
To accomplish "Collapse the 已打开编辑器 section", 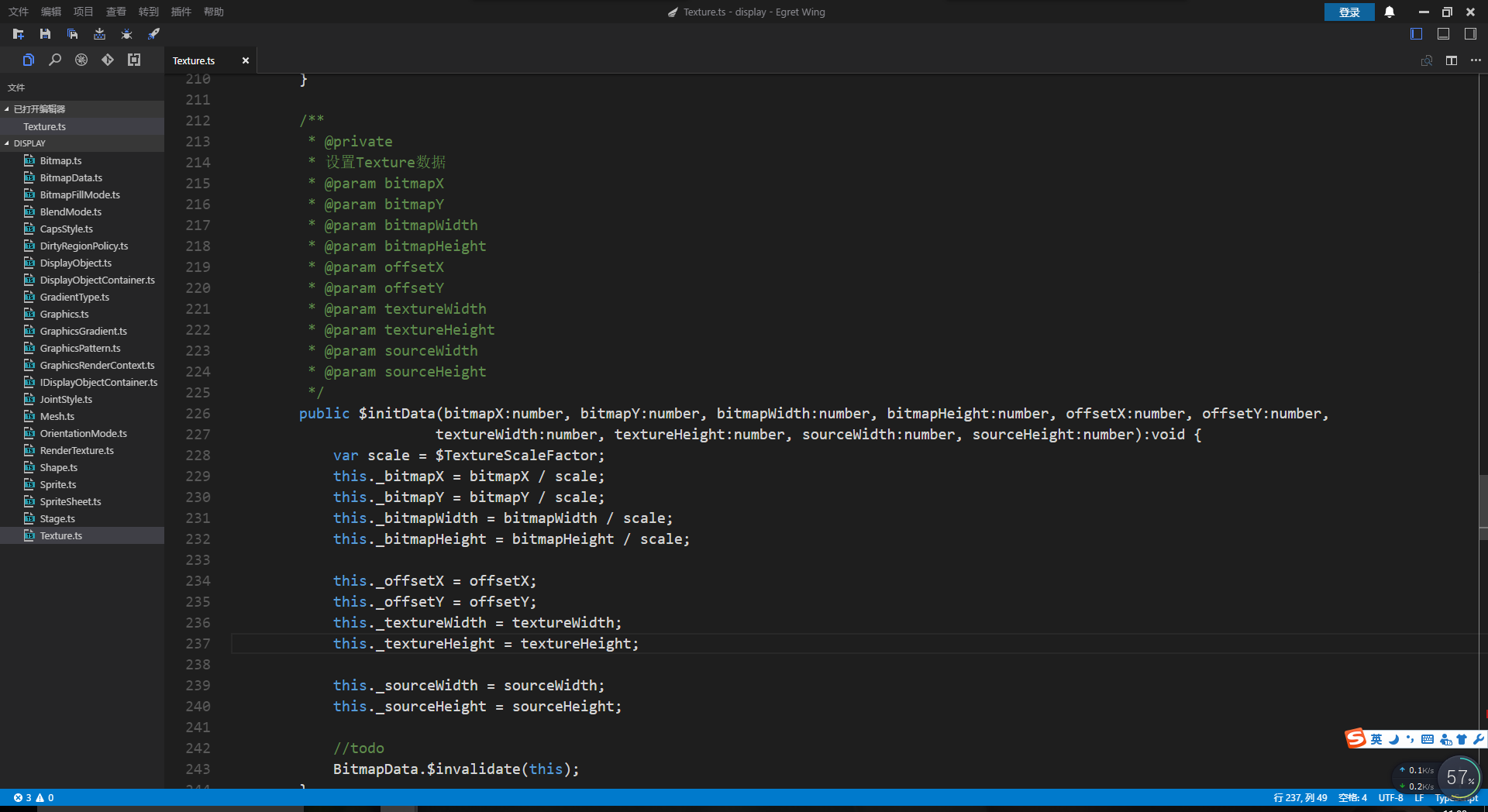I will point(82,109).
